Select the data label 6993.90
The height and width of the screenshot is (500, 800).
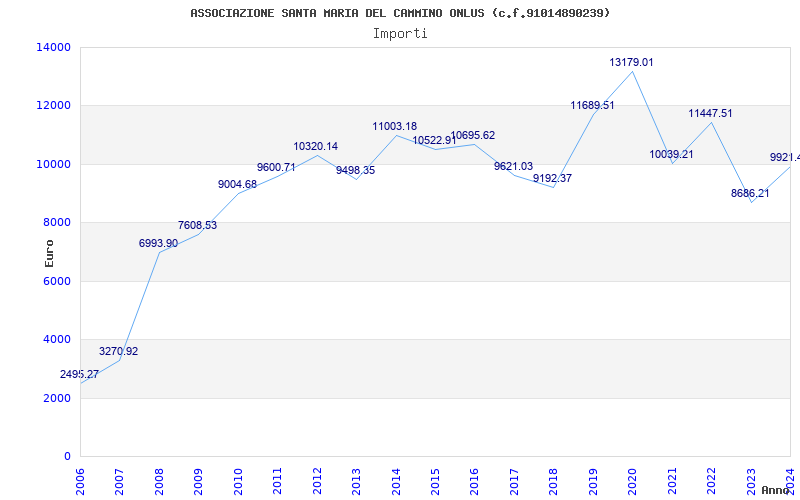point(158,243)
